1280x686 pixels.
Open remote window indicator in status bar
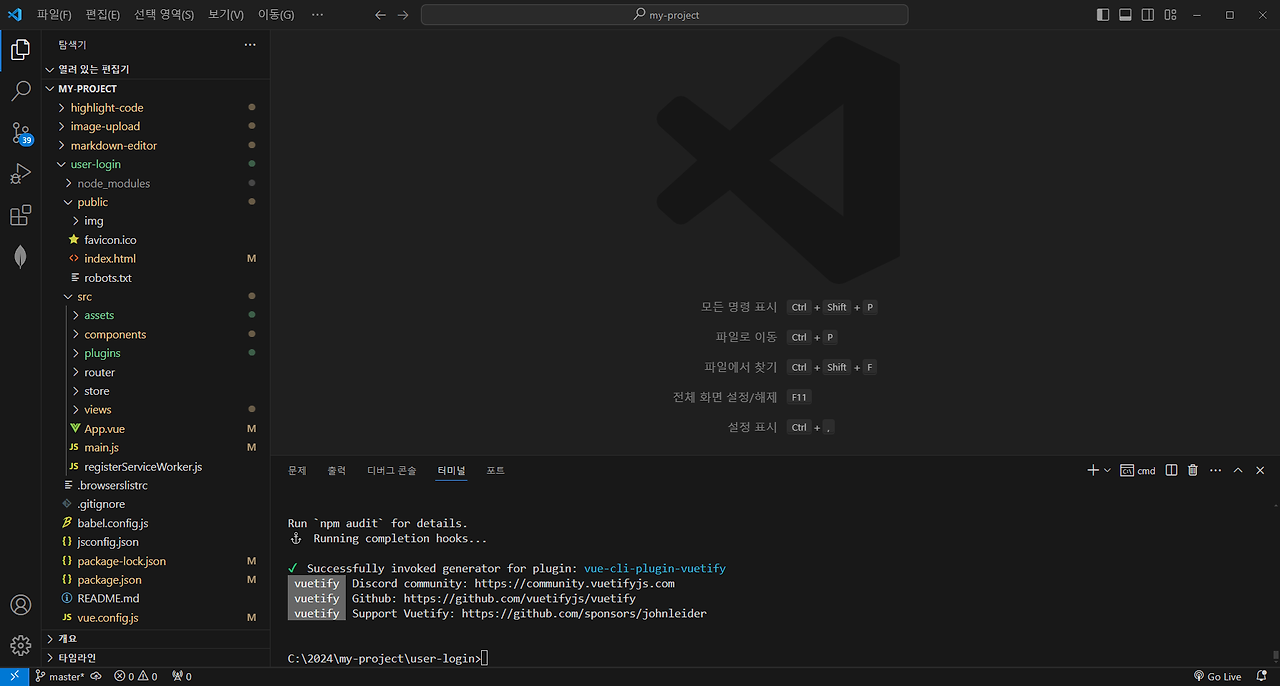[14, 676]
